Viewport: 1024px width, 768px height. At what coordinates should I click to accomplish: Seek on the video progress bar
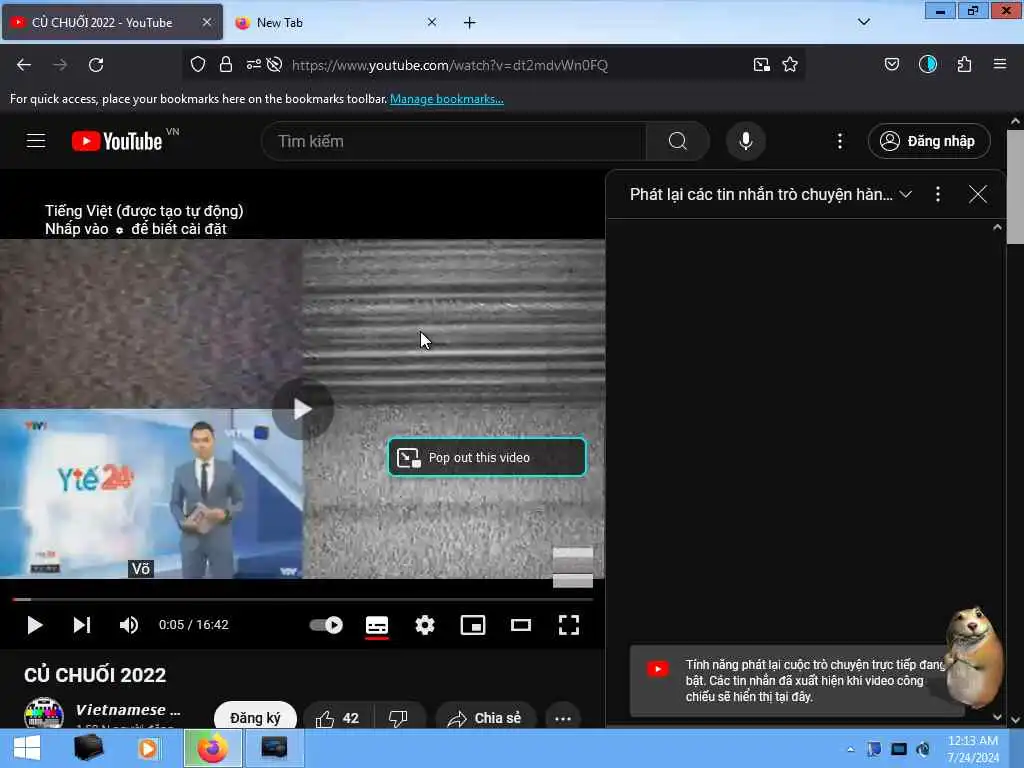click(302, 599)
